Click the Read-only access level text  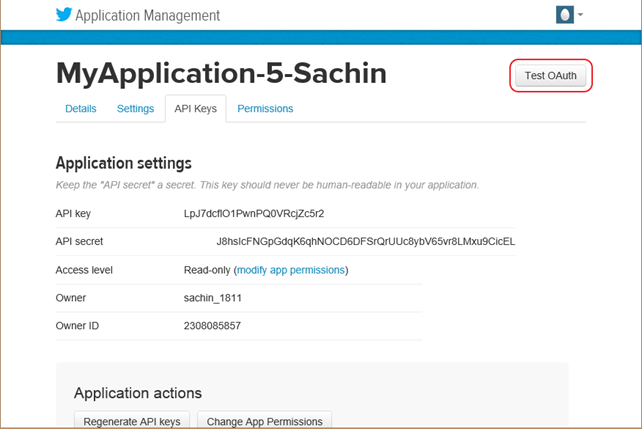click(x=206, y=270)
